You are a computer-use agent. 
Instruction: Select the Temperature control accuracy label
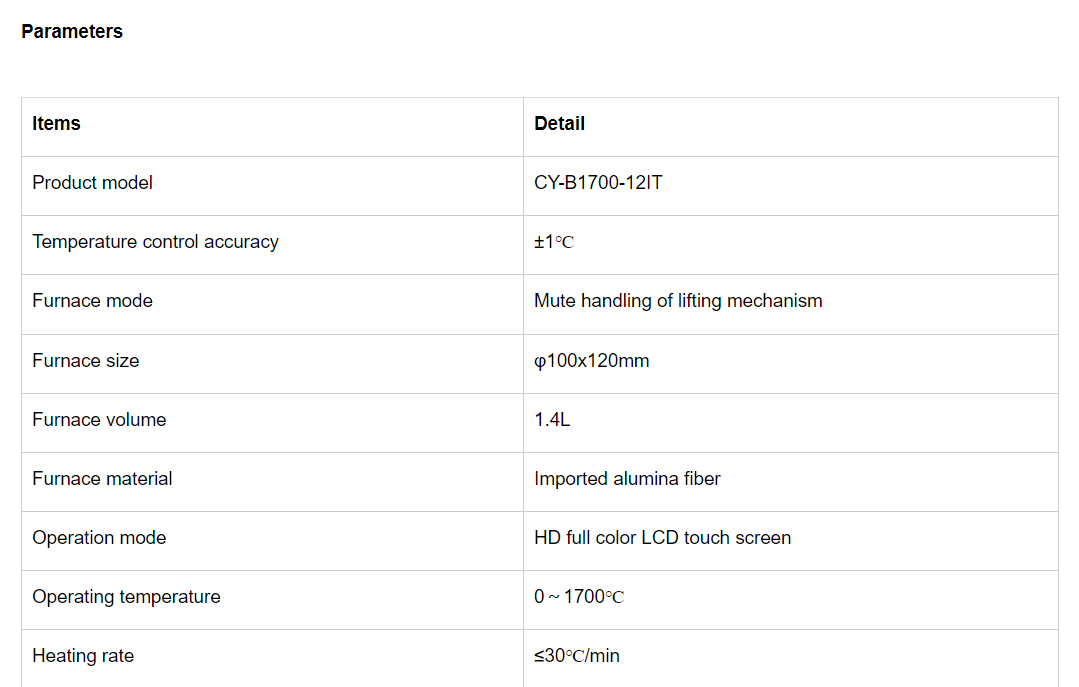click(x=155, y=242)
